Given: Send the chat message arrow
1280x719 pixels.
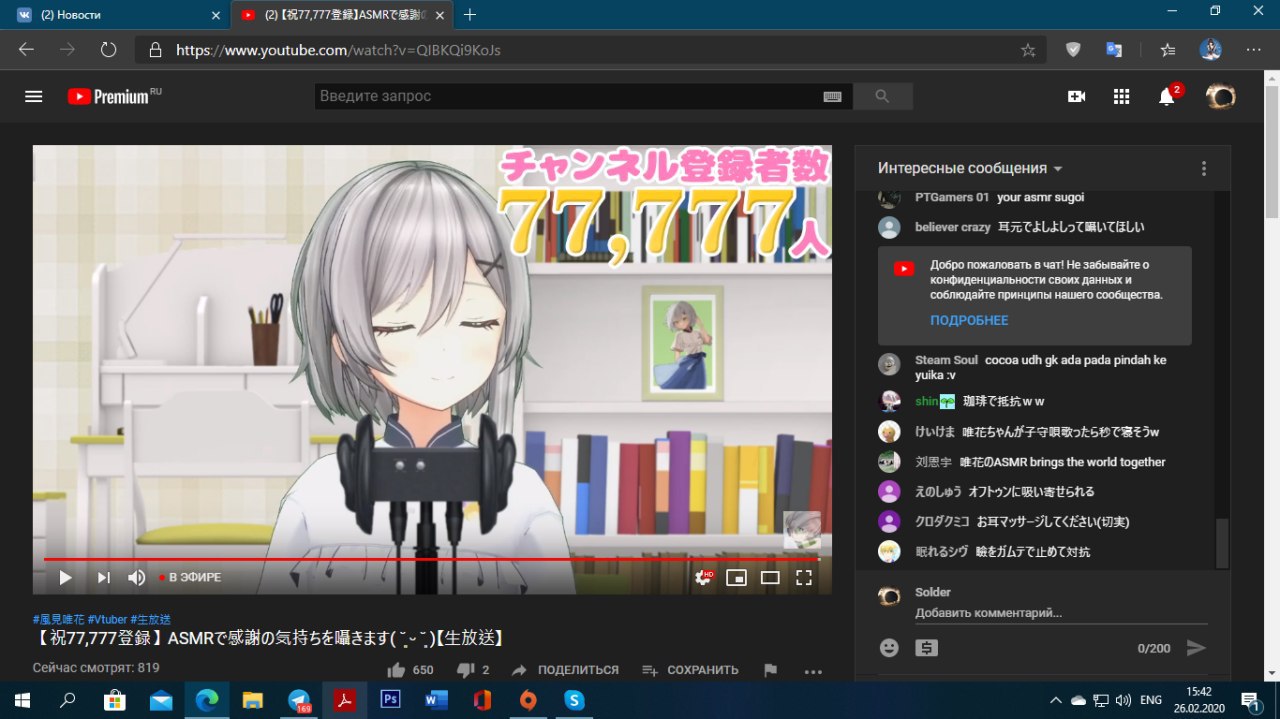Looking at the screenshot, I should pos(1196,648).
